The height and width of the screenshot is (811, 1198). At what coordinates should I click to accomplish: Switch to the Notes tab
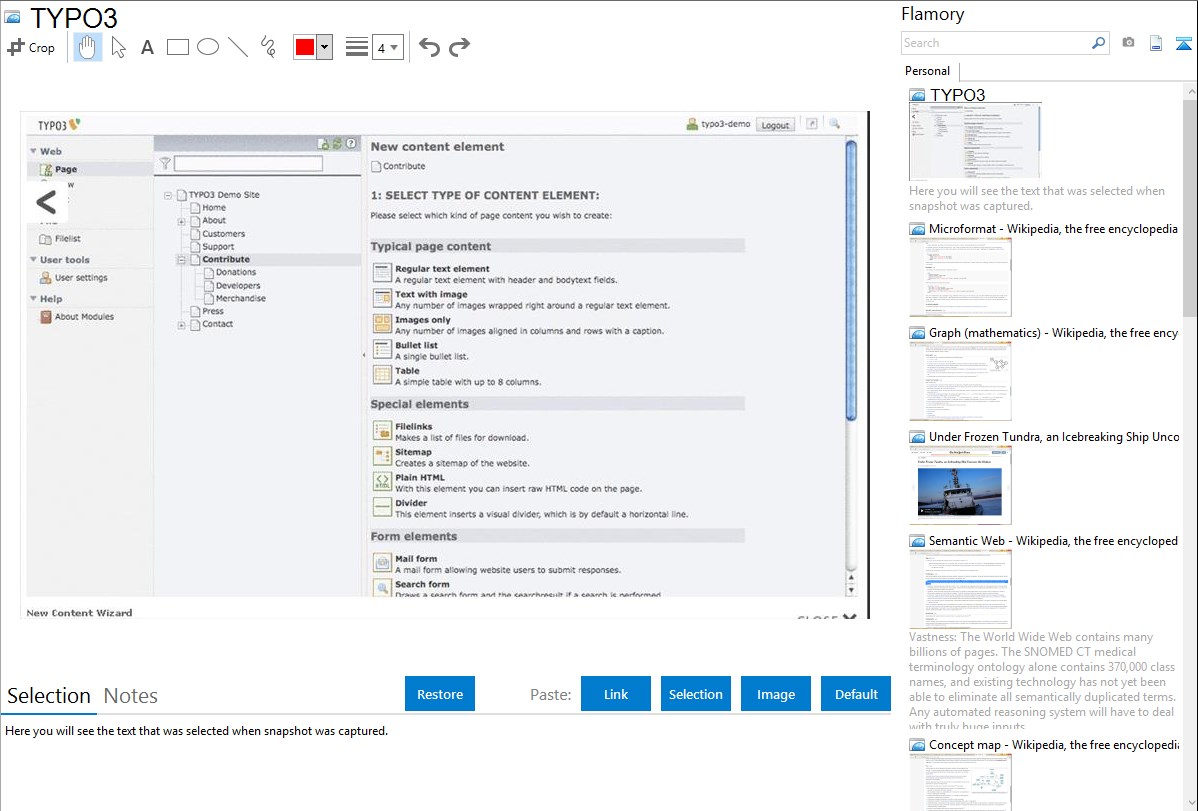click(x=131, y=696)
